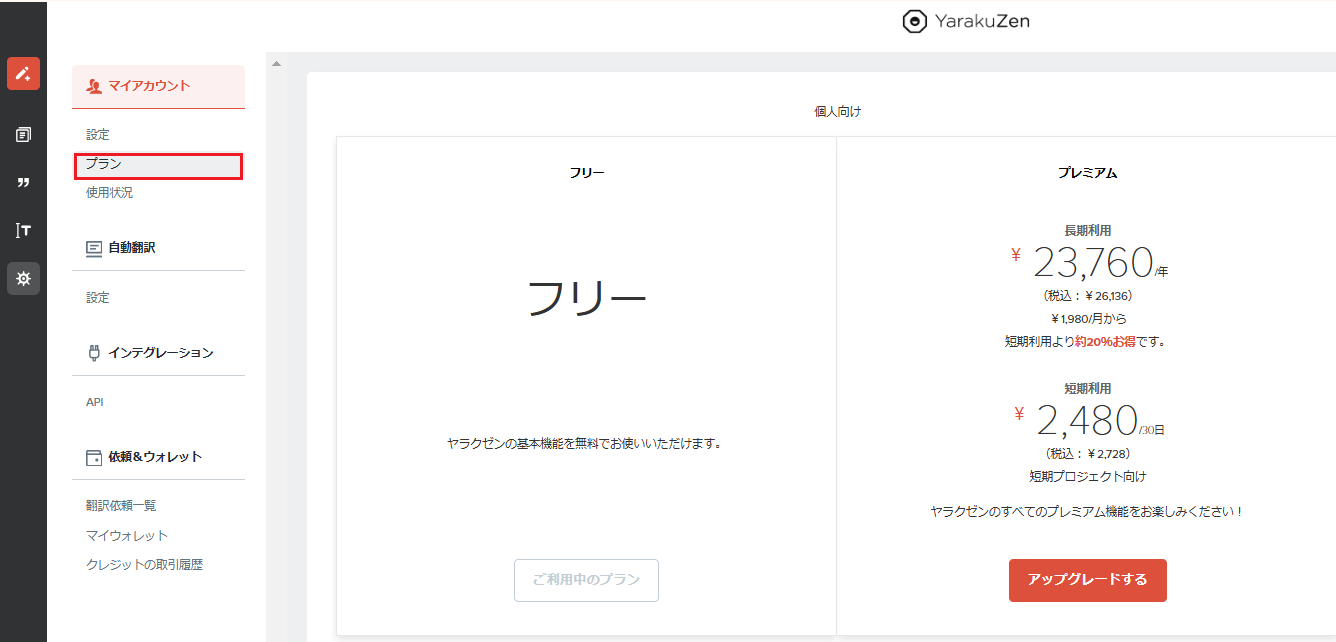Click the scroll up arrow above the plans
Viewport: 1336px width, 642px height.
(277, 64)
